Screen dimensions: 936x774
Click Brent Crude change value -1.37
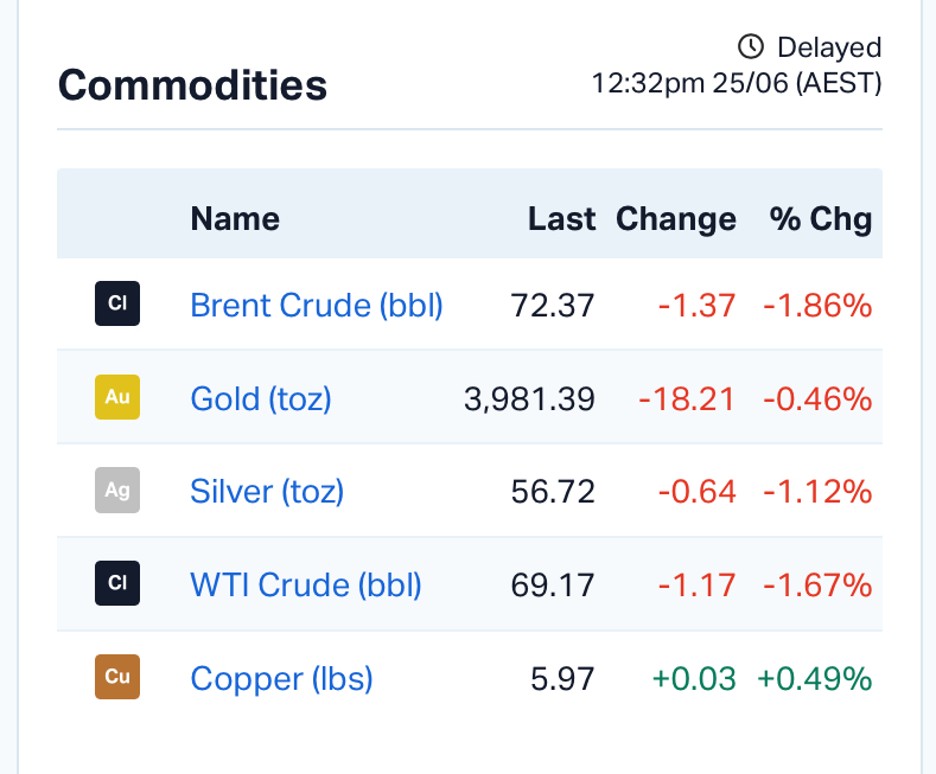697,305
